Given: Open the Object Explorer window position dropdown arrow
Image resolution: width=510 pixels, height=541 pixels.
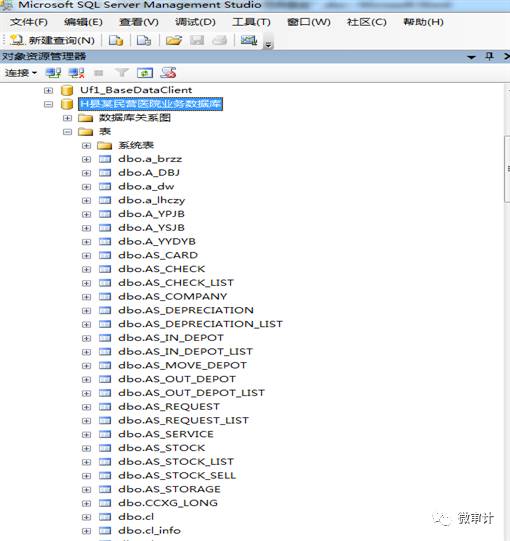Looking at the screenshot, I should click(x=471, y=57).
